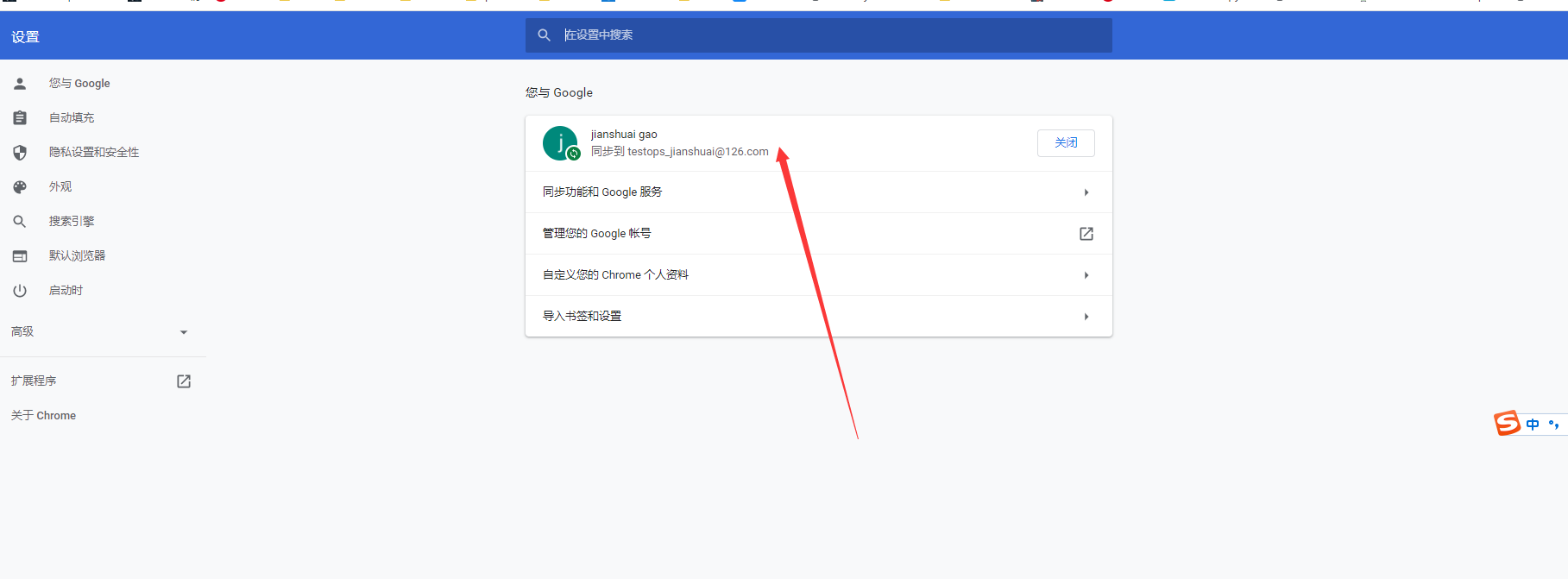Viewport: 1568px width, 579px height.
Task: Click the 管理您的 Google 帐号 row
Action: (818, 234)
